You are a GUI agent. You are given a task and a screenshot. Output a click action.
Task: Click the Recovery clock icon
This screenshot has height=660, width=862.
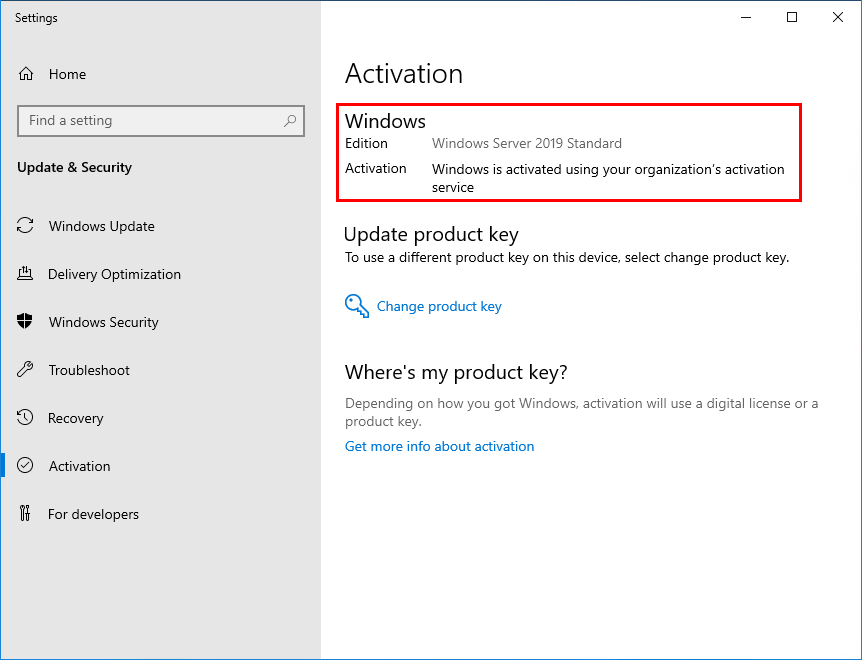[x=24, y=418]
